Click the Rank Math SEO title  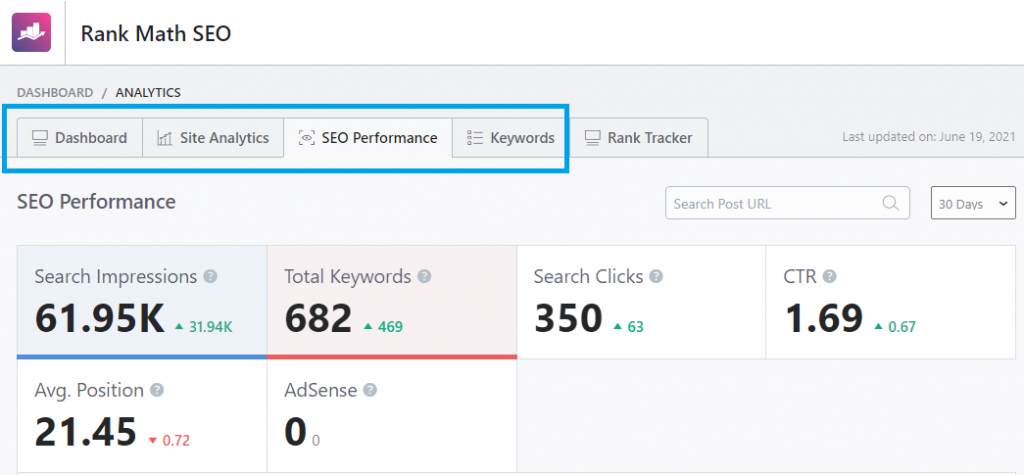pyautogui.click(x=155, y=33)
